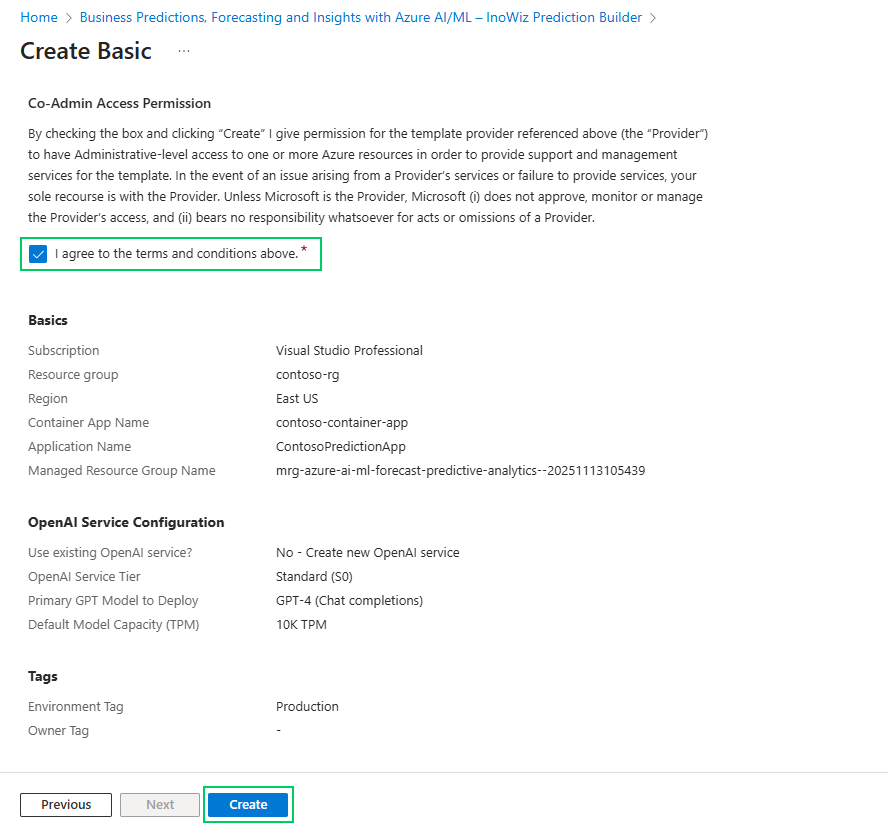Toggle the agree to terms checkbox
888x829 pixels.
point(38,254)
